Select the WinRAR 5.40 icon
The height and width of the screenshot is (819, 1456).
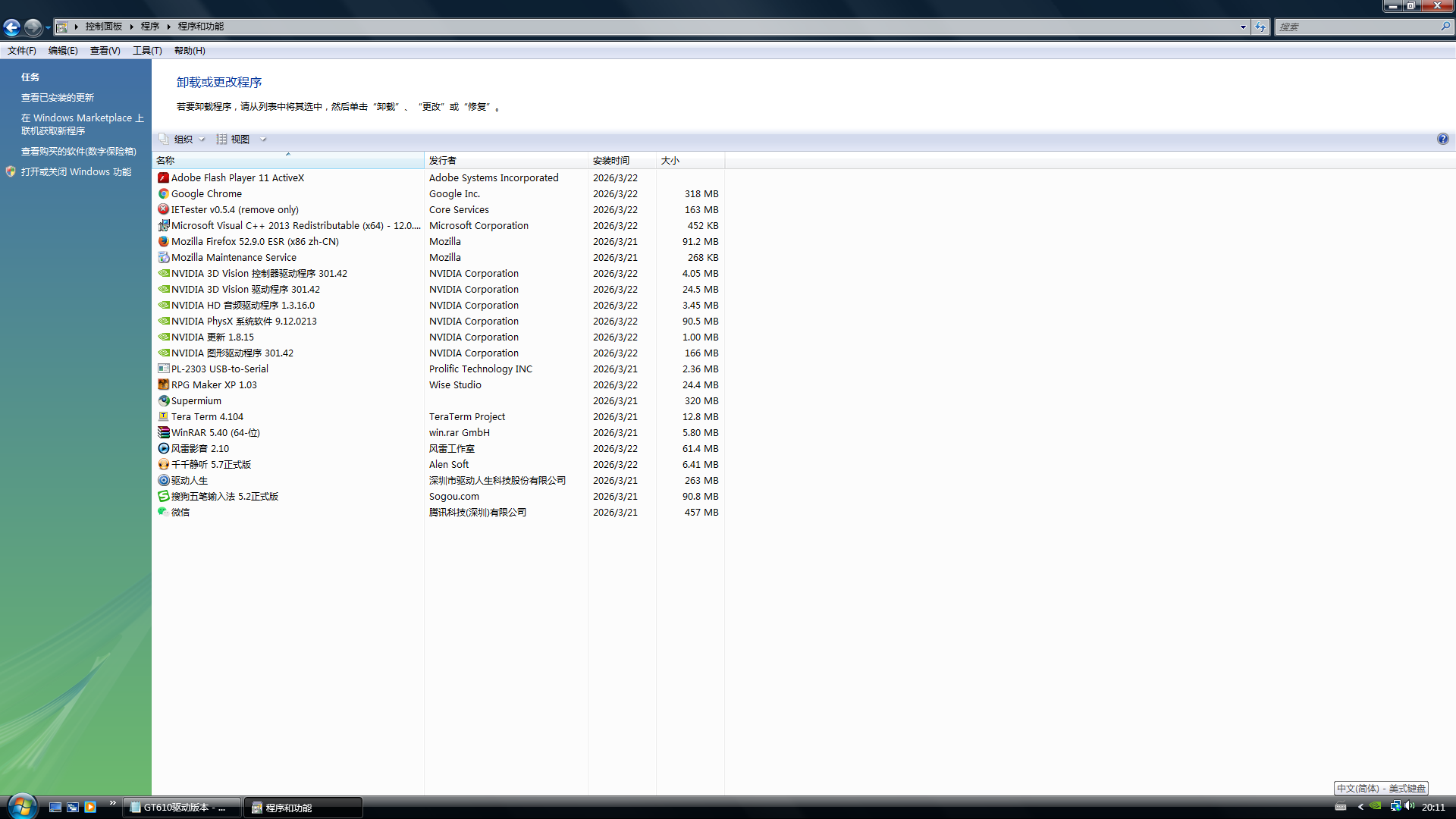(x=163, y=432)
